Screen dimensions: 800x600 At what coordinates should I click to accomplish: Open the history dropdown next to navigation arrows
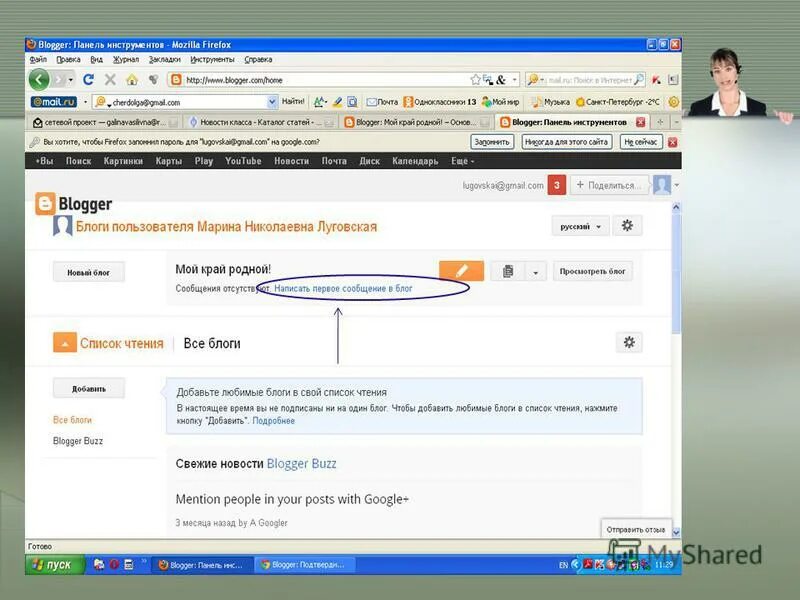pos(70,80)
